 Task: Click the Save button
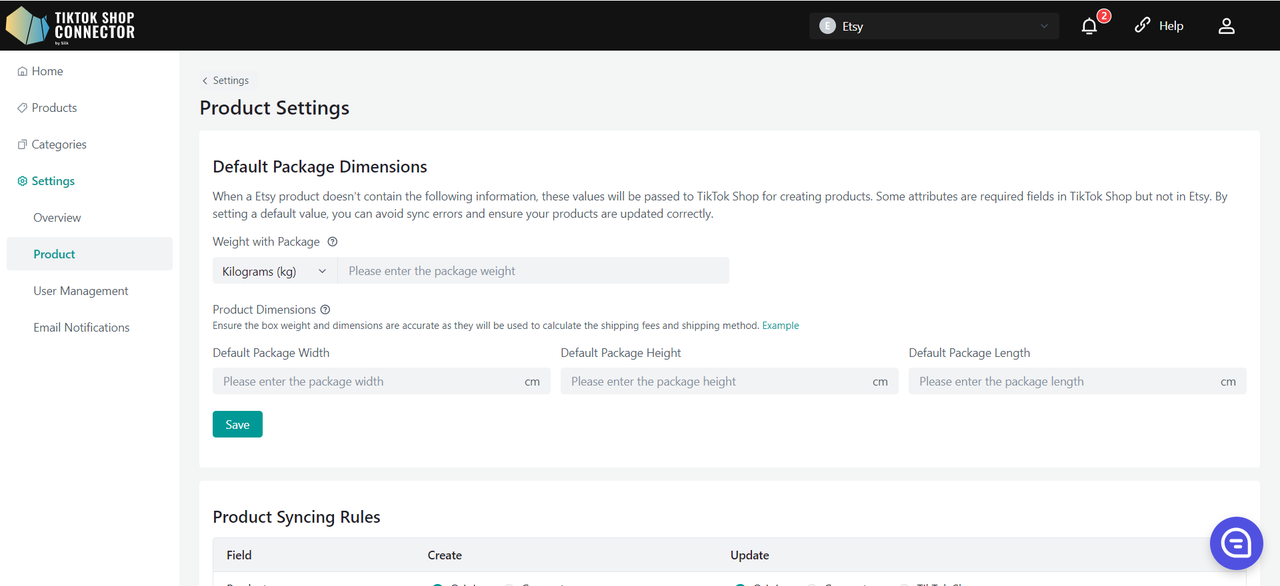(238, 424)
